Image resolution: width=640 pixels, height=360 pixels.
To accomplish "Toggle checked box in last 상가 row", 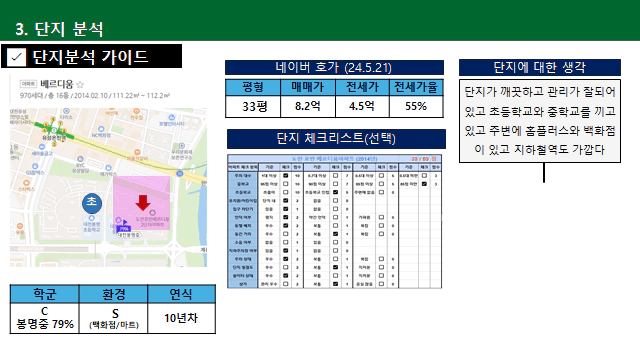I will tap(335, 284).
